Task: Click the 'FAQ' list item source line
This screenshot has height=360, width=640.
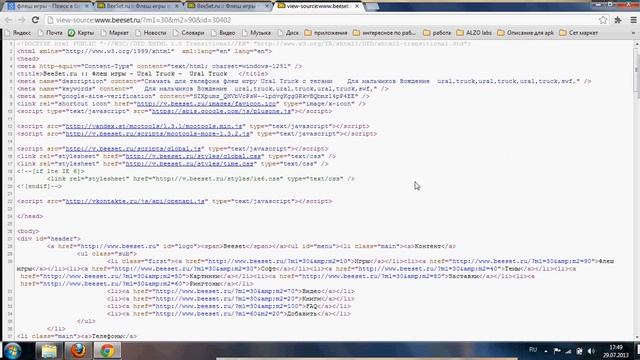Action: 229,306
